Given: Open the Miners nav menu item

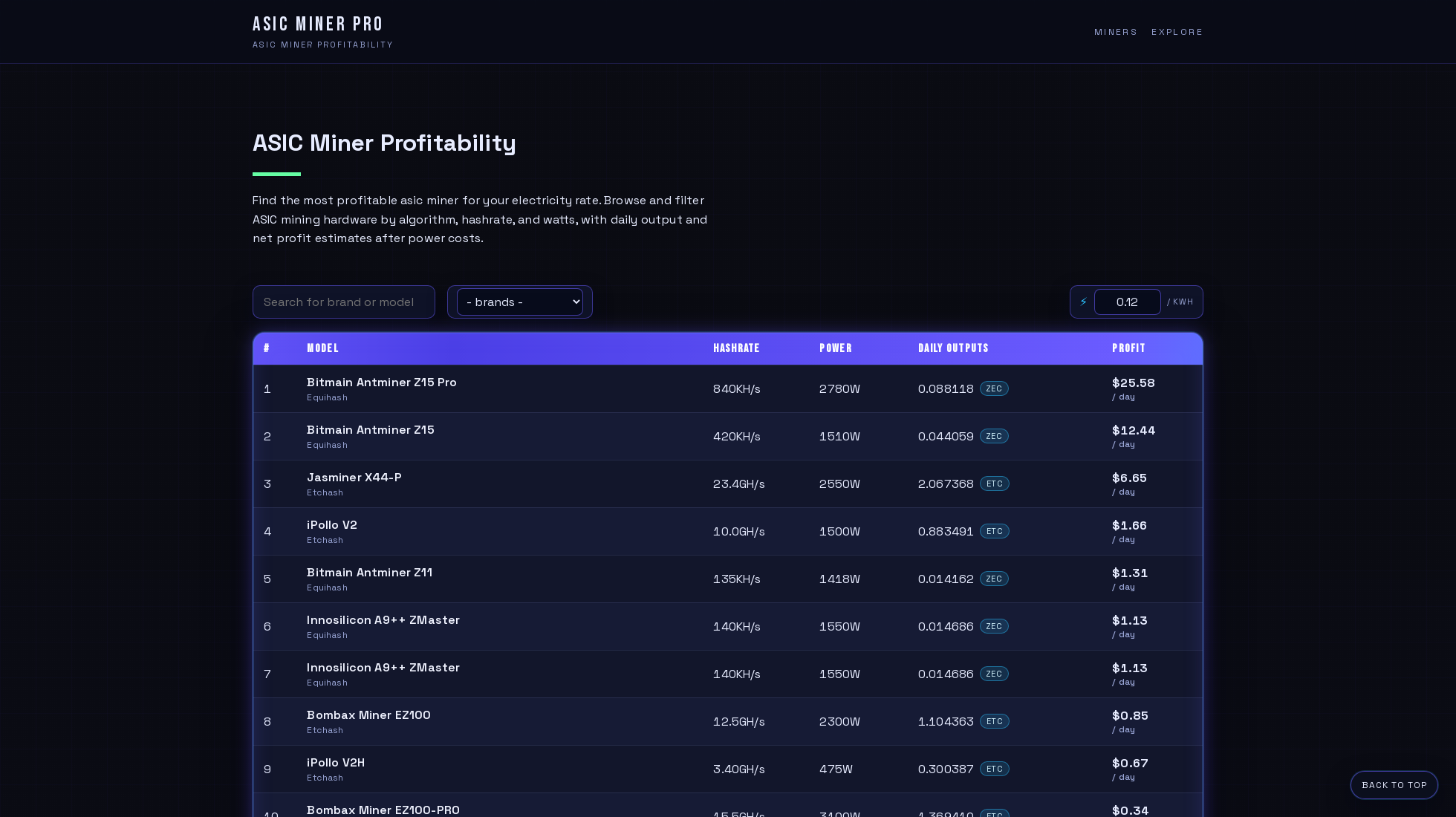Looking at the screenshot, I should [x=1116, y=32].
